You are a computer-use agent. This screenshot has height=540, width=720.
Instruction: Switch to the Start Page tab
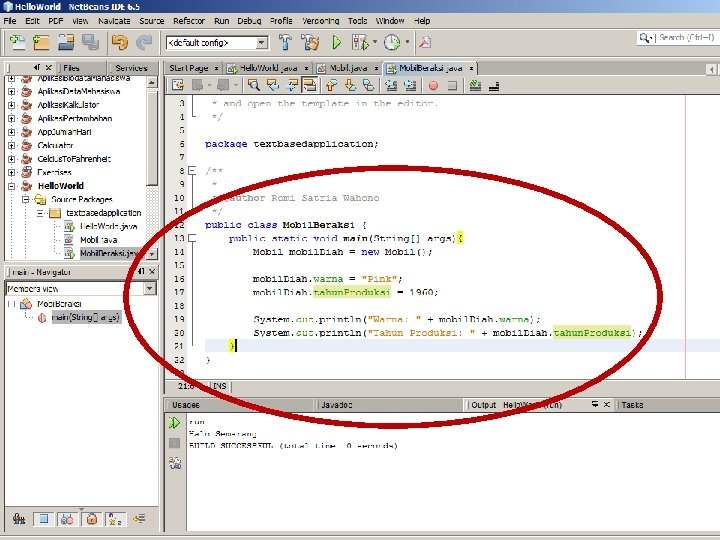189,68
